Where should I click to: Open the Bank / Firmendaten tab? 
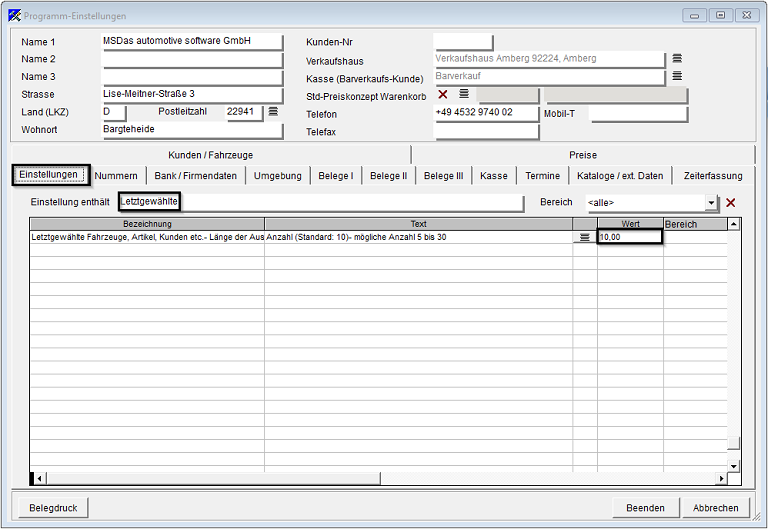coord(195,176)
